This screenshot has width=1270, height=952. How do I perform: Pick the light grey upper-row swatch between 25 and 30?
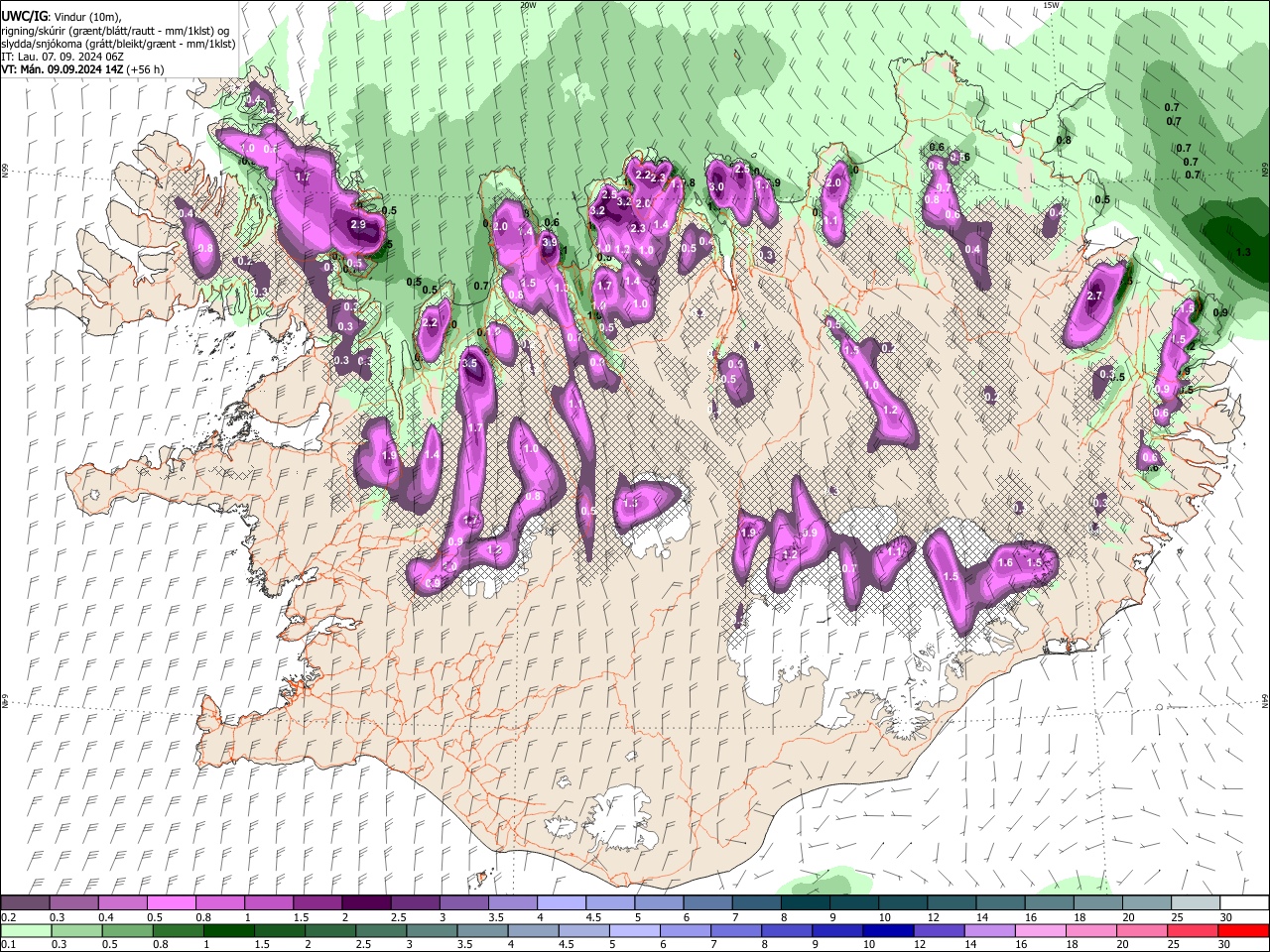[x=1196, y=902]
